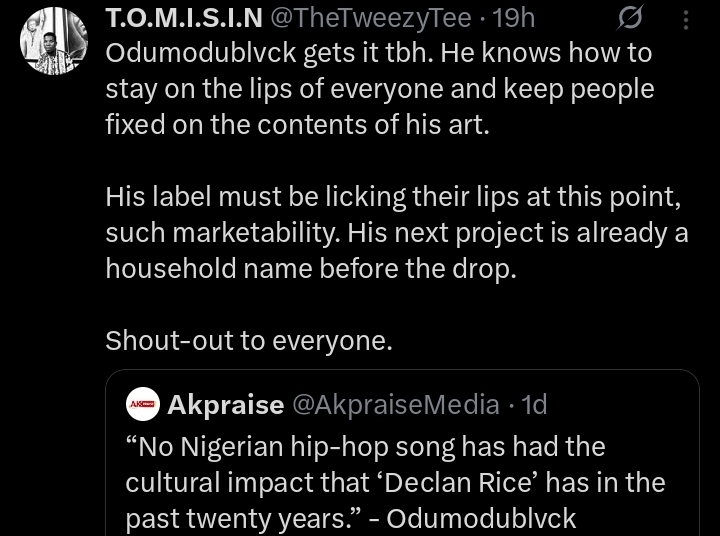The width and height of the screenshot is (720, 536).
Task: Open the three-dot more options menu
Action: pyautogui.click(x=685, y=20)
